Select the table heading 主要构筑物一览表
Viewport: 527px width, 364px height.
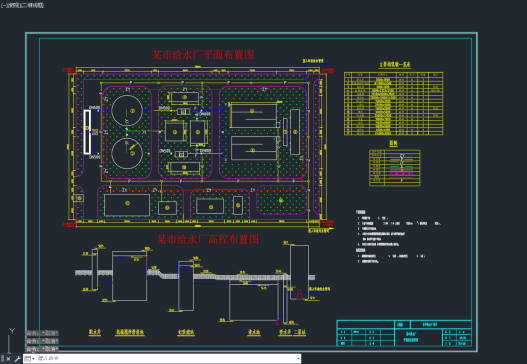point(395,64)
